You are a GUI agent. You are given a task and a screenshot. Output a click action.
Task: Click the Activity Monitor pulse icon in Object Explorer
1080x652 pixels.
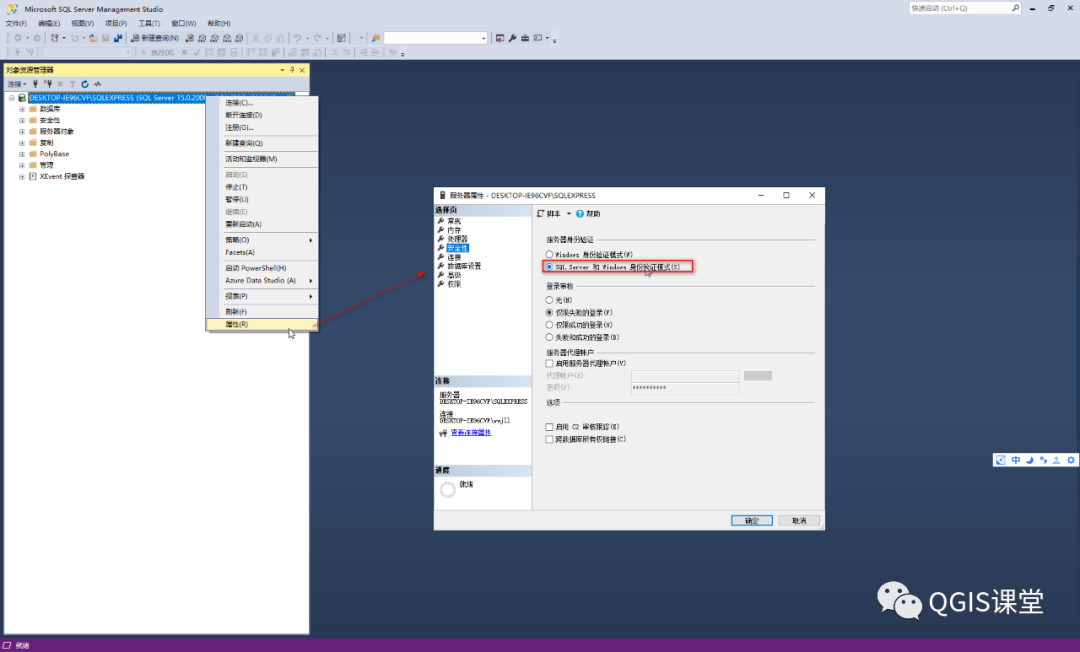97,84
